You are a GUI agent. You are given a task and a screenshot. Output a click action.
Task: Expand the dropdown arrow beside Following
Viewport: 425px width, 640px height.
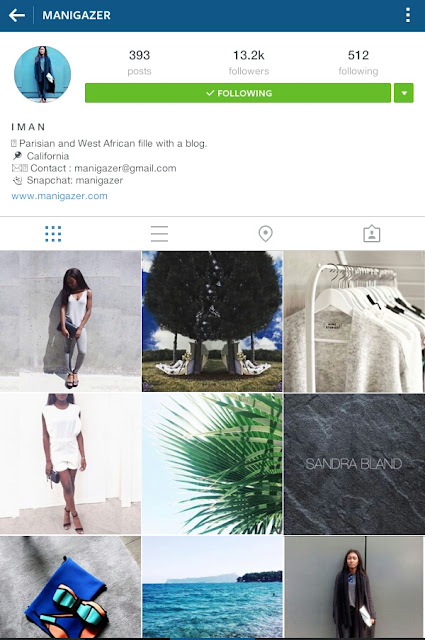(x=404, y=93)
